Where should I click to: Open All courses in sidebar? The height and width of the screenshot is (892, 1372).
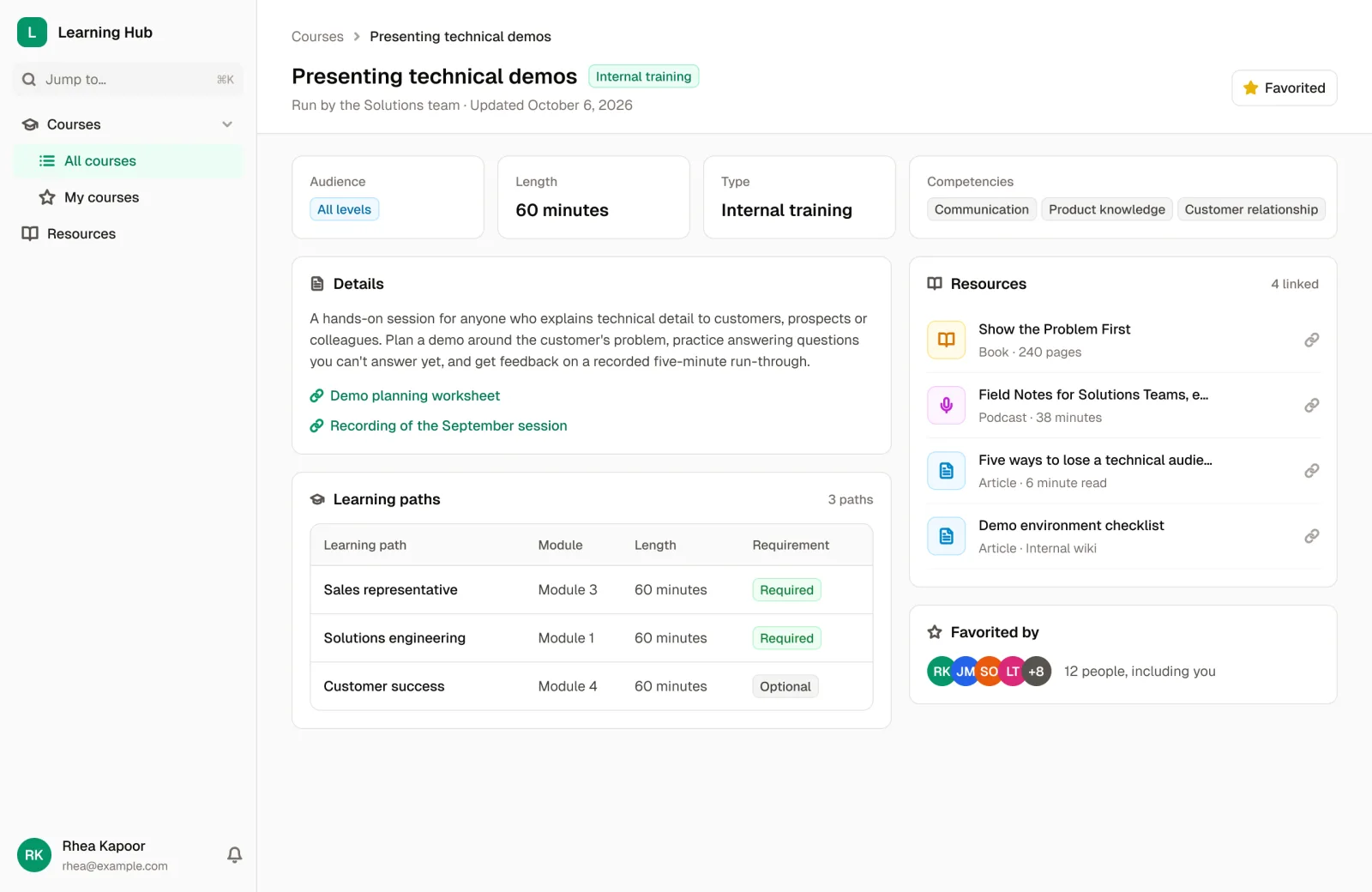pyautogui.click(x=128, y=161)
